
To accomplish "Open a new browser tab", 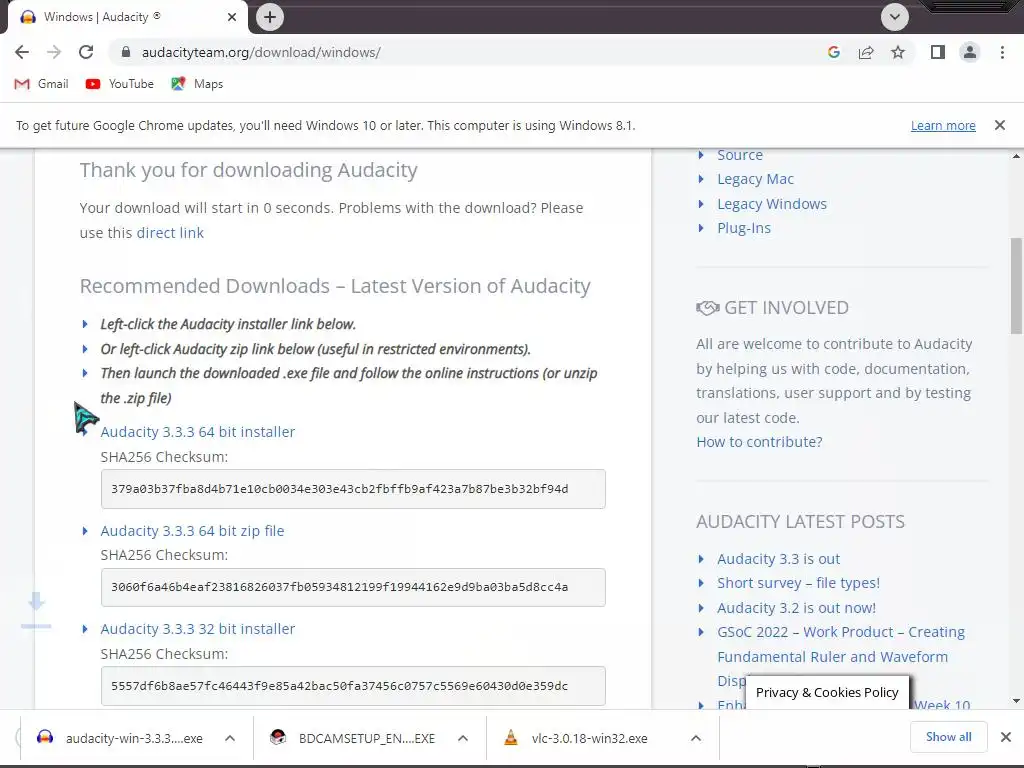I will (x=270, y=17).
